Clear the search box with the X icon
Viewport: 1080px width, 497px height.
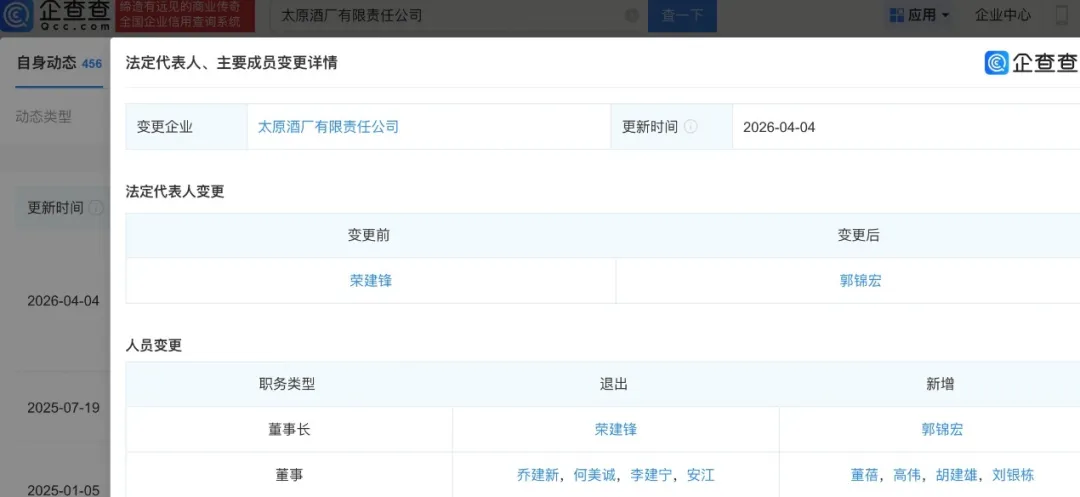coord(632,15)
